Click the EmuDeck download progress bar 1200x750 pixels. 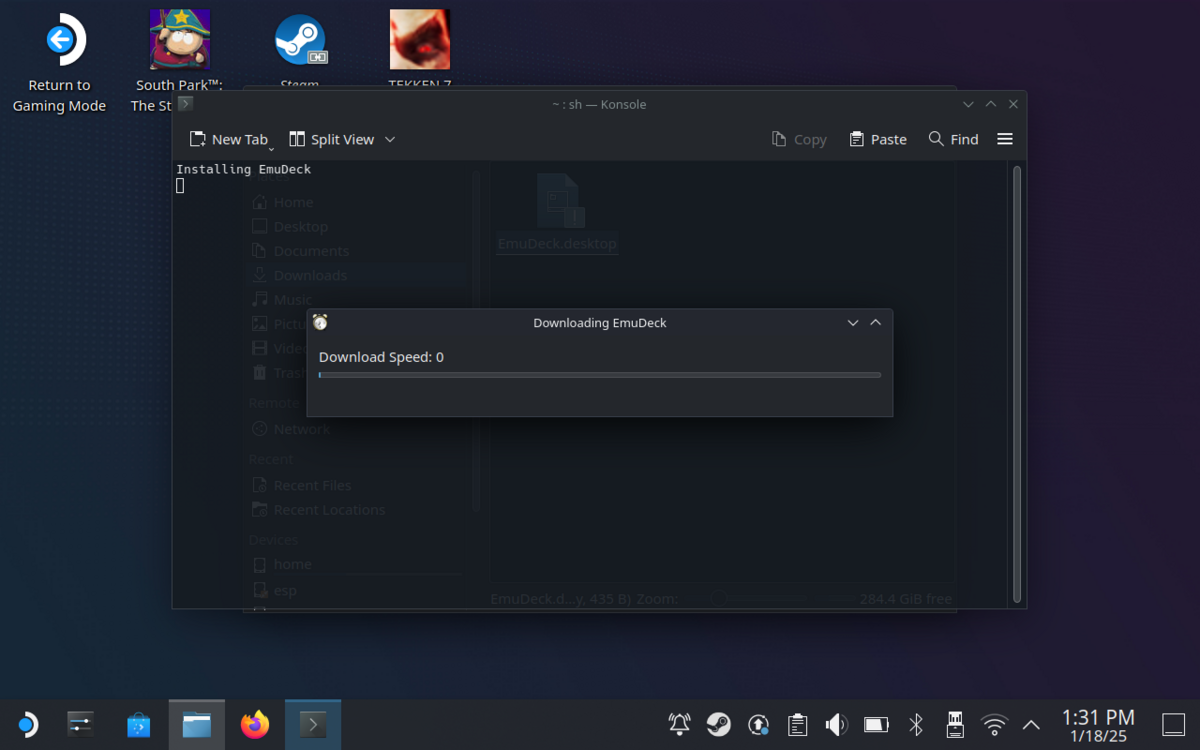point(600,375)
